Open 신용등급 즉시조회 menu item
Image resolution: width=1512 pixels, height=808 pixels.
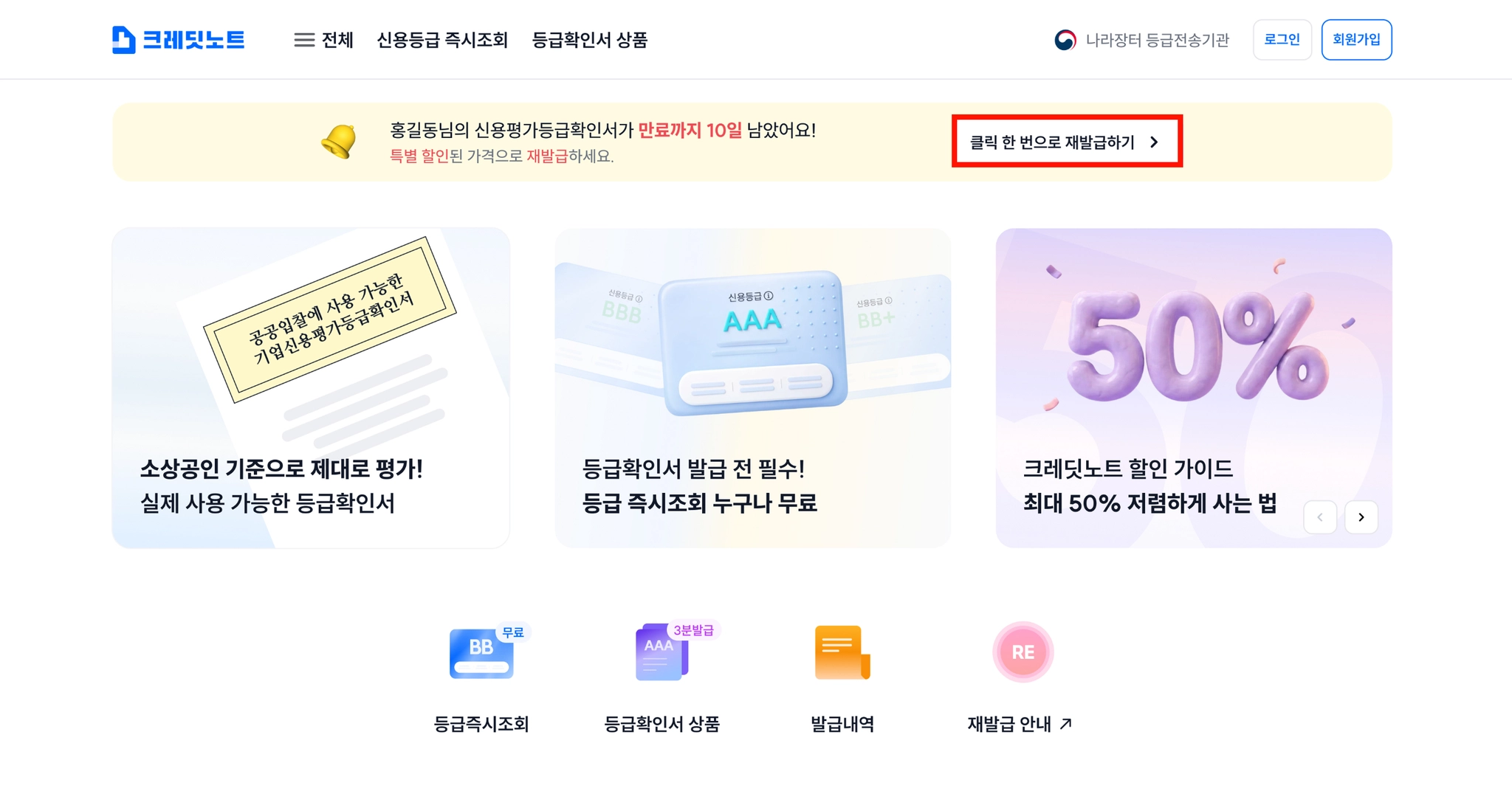coord(442,40)
